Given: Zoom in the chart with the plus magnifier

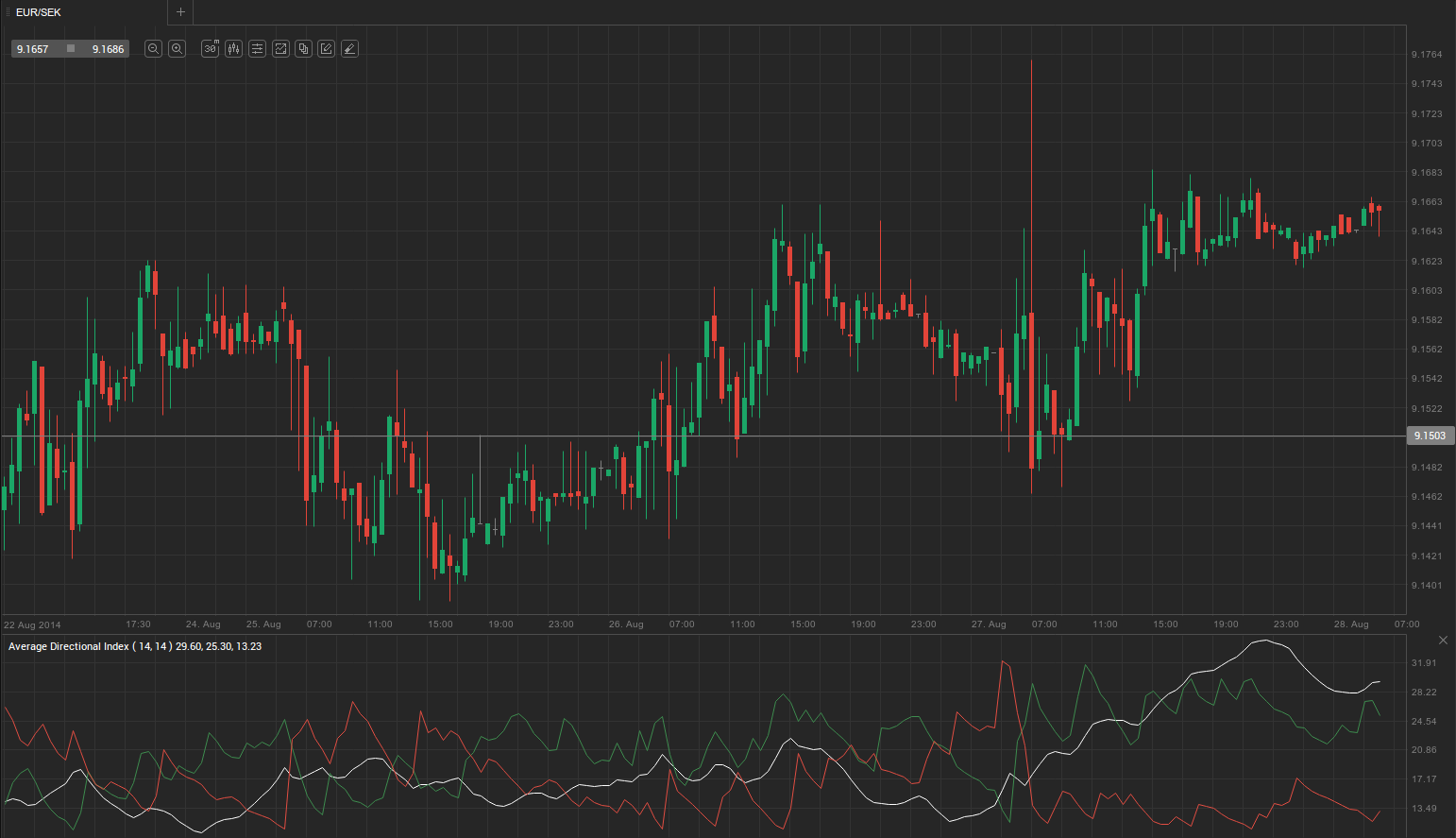Looking at the screenshot, I should (x=177, y=49).
